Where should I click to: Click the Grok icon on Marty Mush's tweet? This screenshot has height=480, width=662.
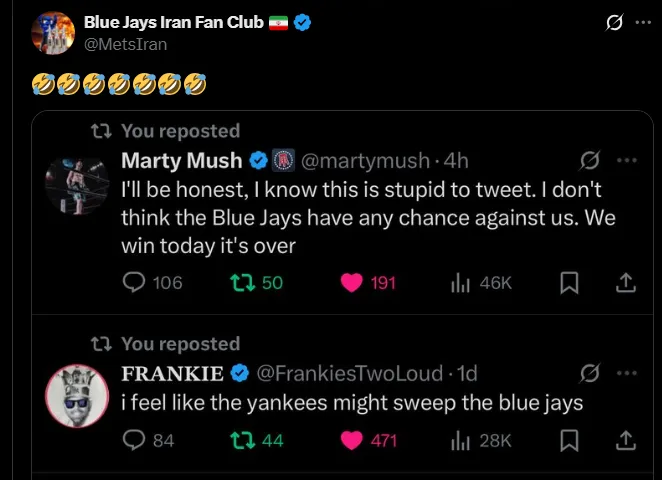coord(590,160)
